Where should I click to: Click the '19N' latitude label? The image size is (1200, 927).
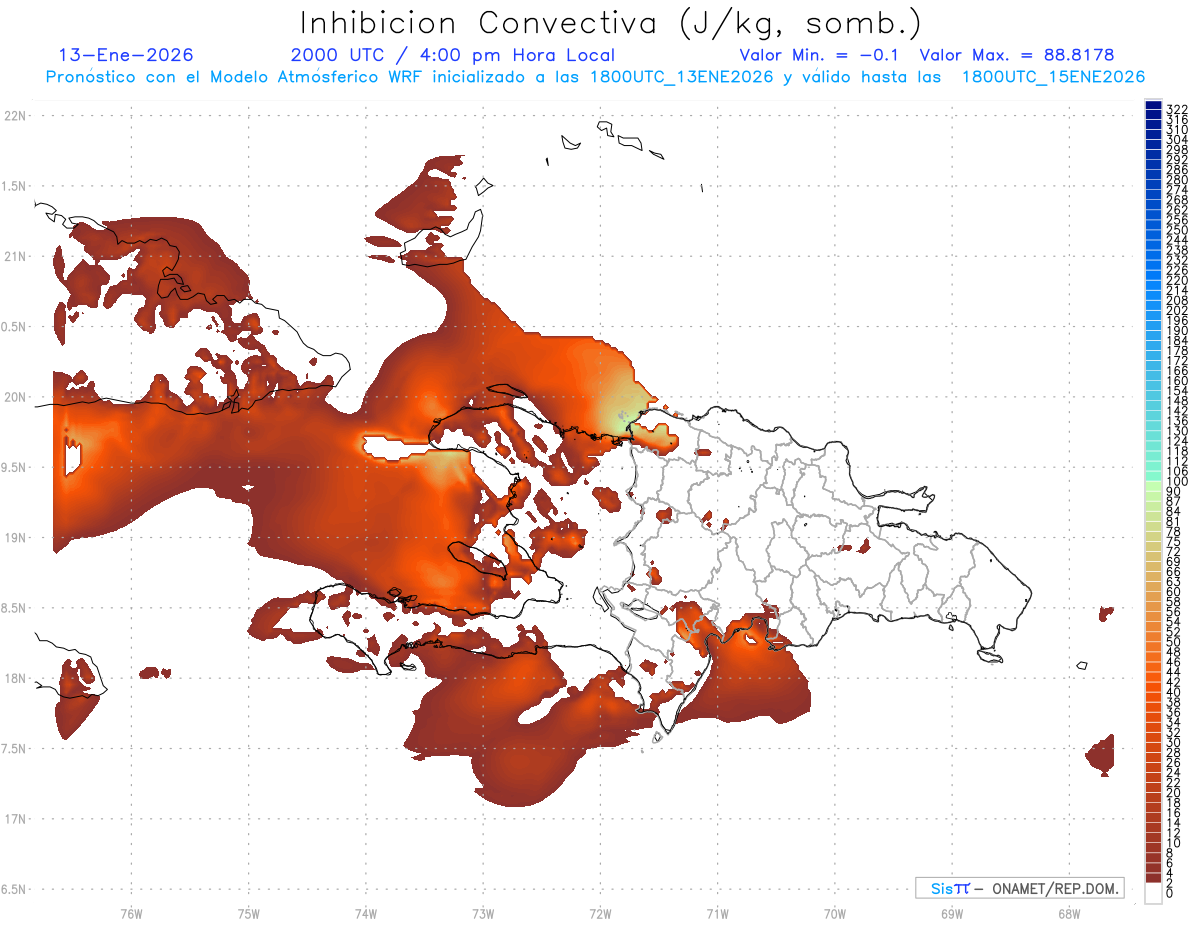15,538
